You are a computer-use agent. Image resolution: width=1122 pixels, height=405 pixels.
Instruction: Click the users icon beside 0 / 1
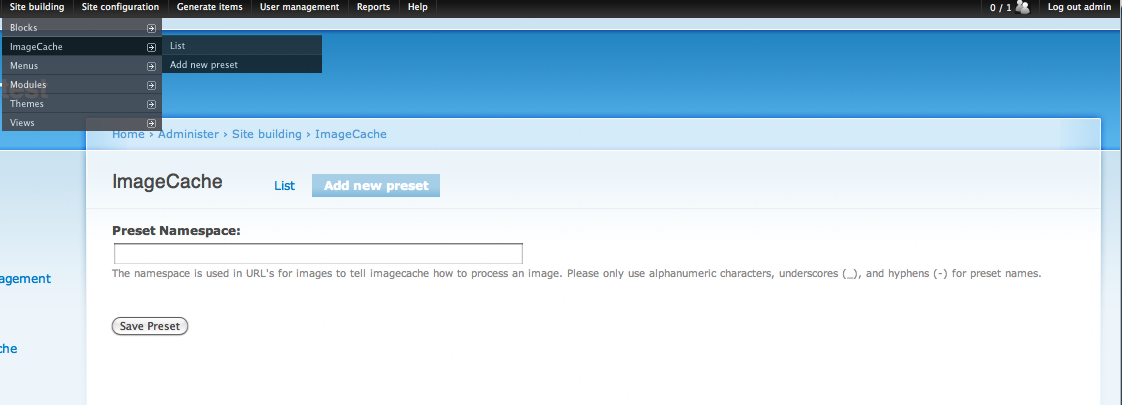point(1023,7)
